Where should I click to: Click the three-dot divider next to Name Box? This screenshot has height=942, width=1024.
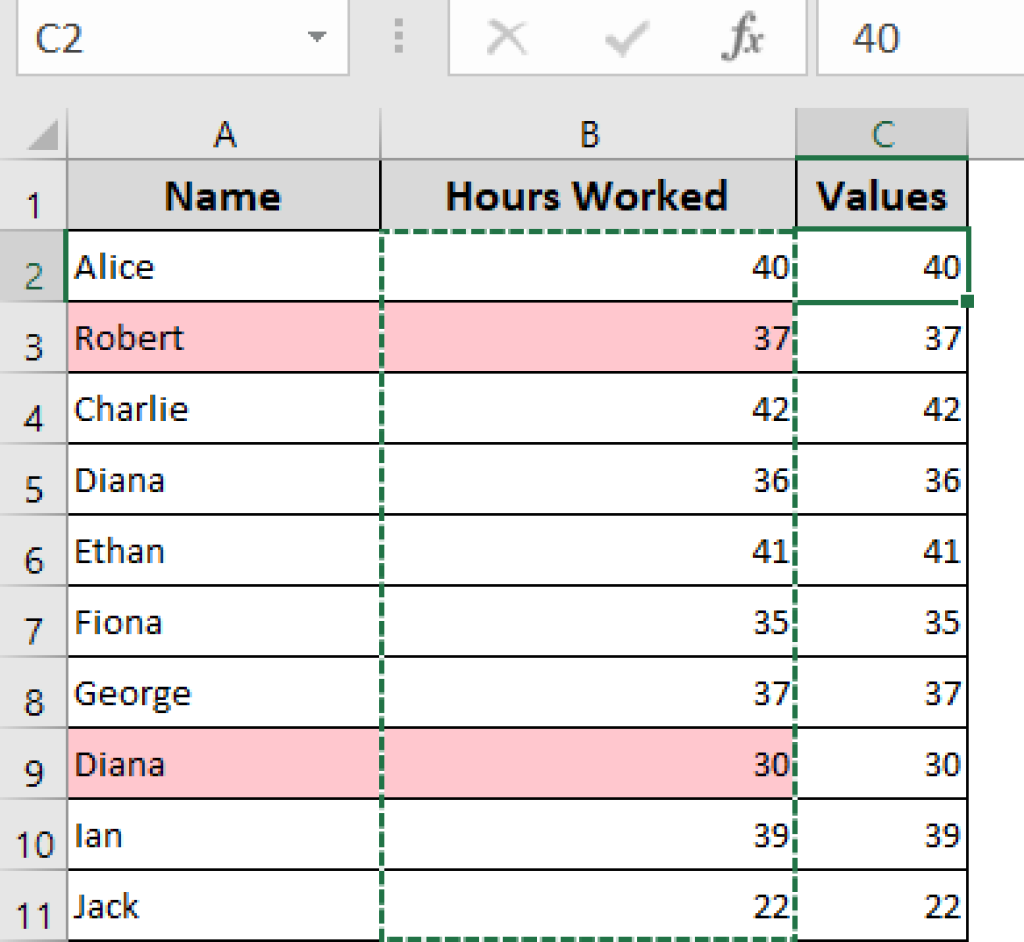coord(398,38)
